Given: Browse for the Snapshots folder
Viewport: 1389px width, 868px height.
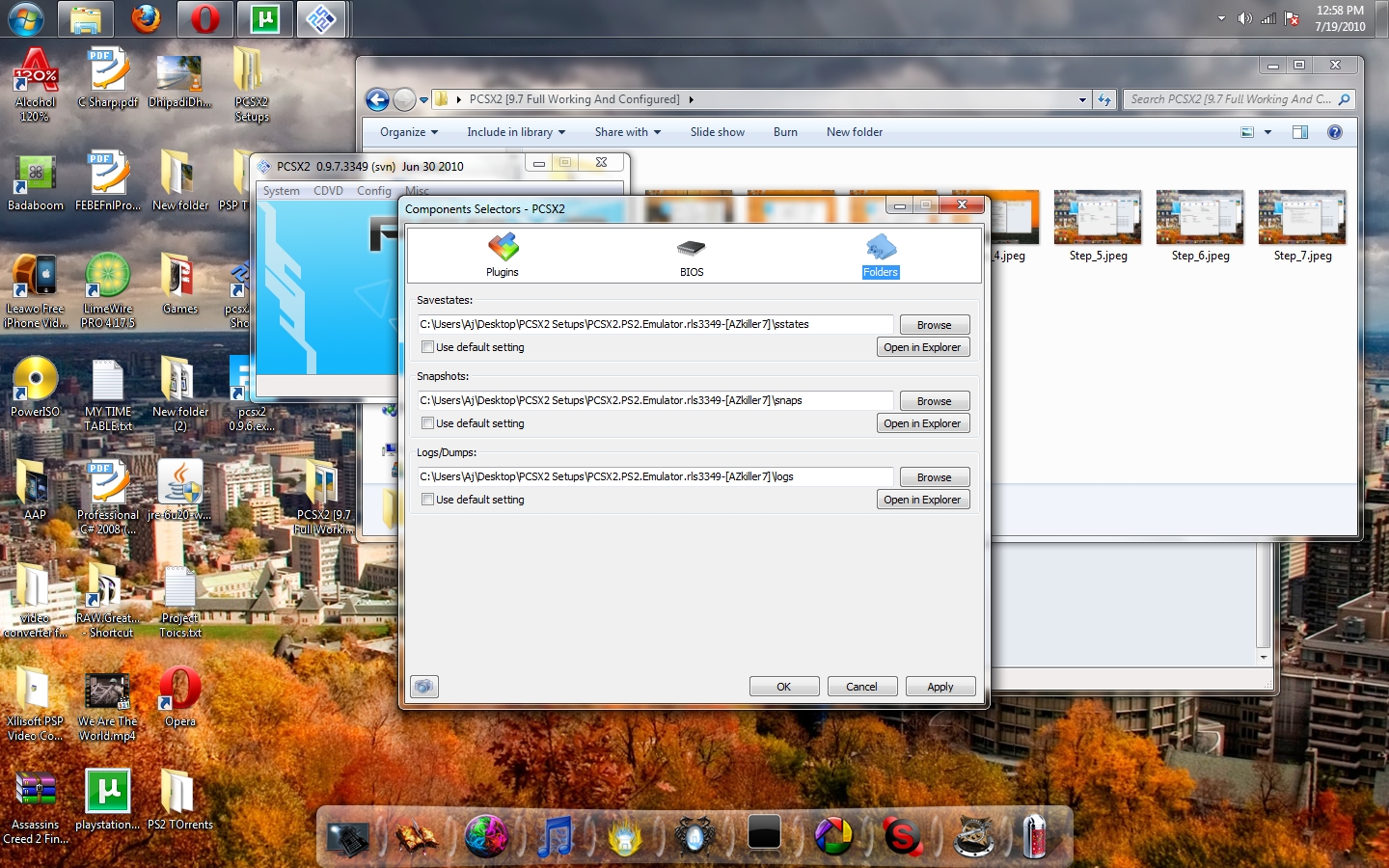Looking at the screenshot, I should point(934,401).
